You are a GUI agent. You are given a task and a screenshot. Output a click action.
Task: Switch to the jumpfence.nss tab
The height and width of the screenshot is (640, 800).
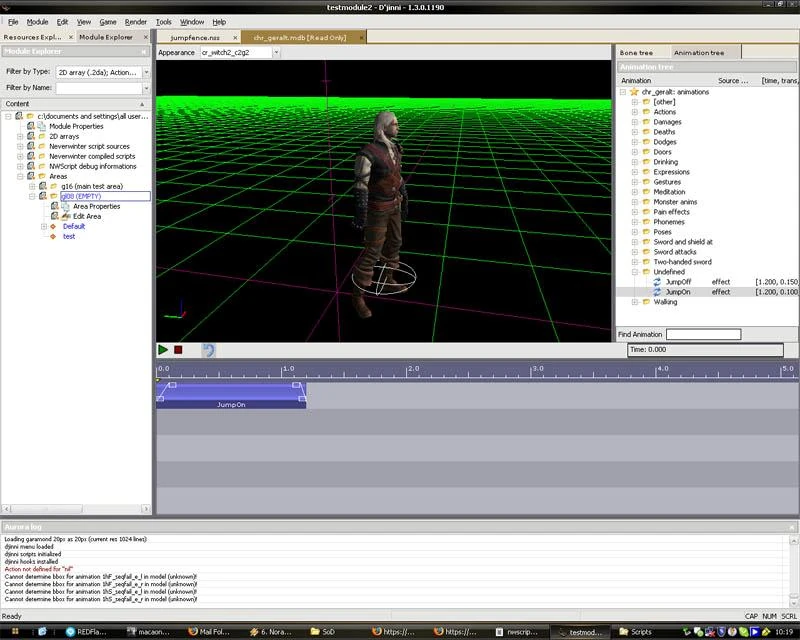[x=194, y=37]
